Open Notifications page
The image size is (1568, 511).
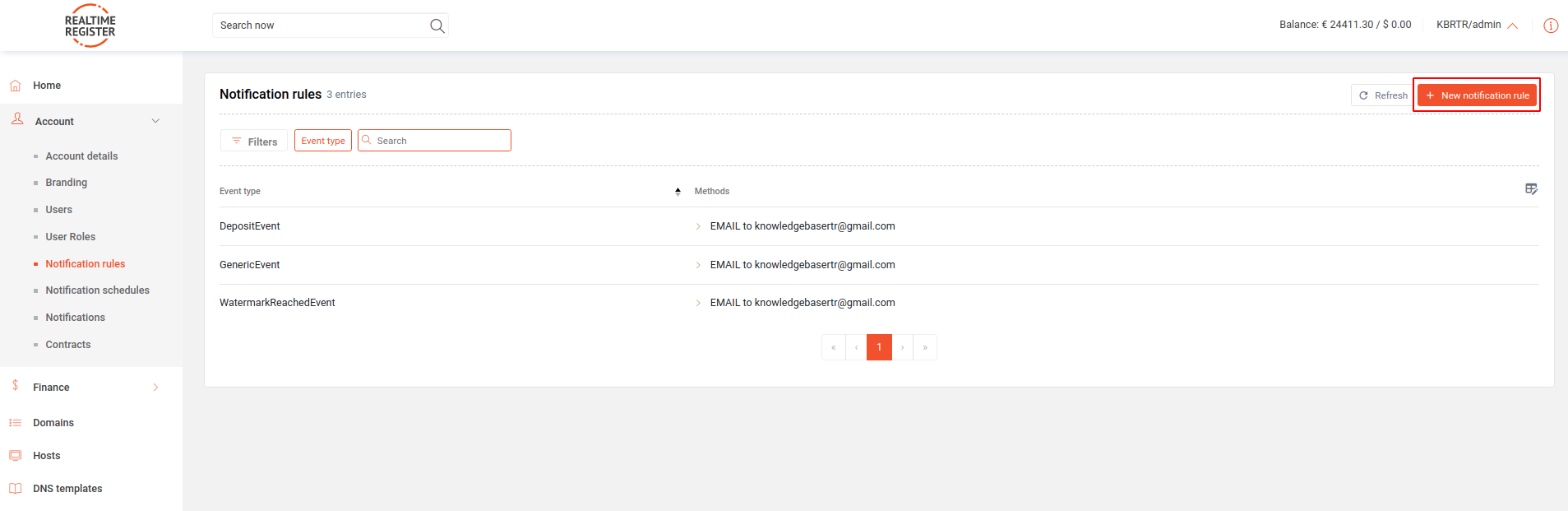pos(76,318)
